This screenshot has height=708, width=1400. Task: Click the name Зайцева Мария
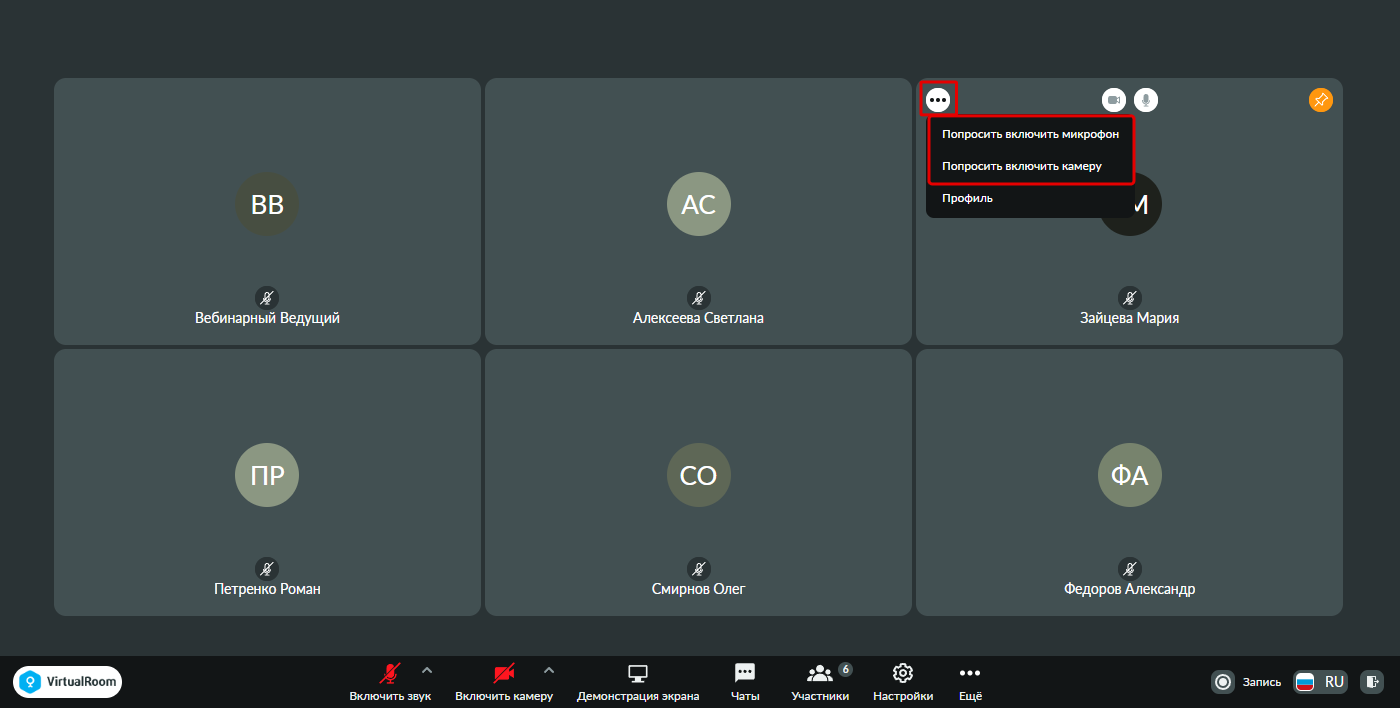(1130, 318)
